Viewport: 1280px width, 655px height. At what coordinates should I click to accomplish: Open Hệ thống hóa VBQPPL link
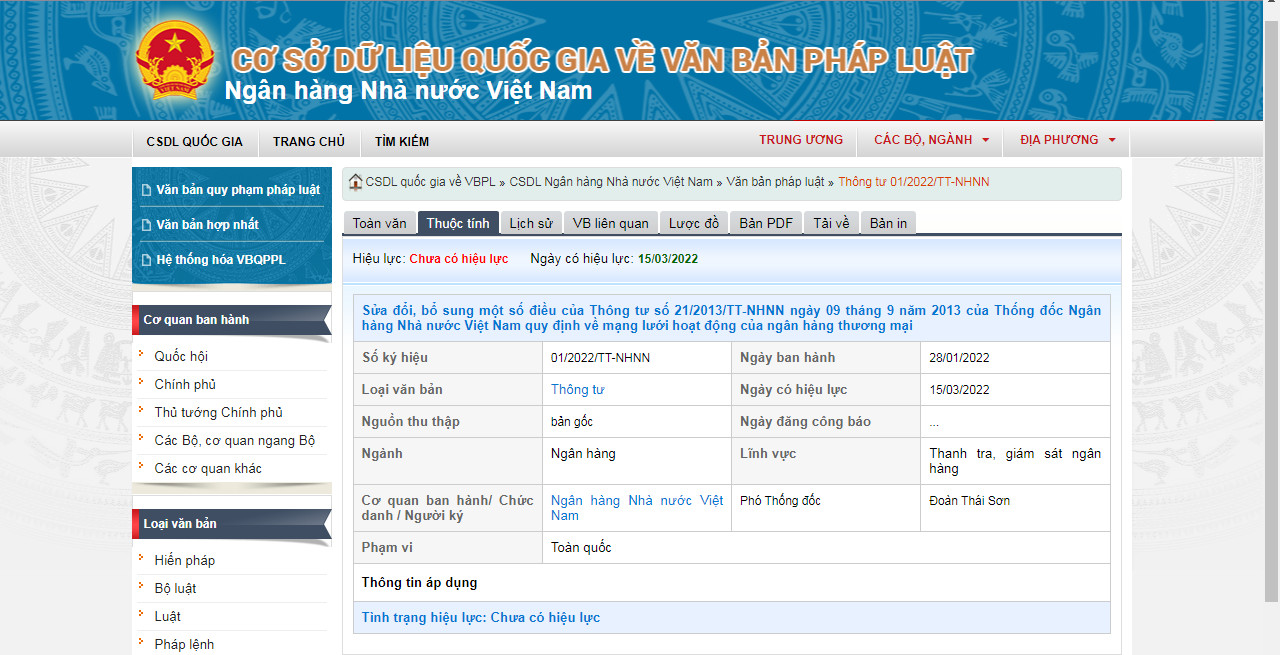tap(221, 260)
